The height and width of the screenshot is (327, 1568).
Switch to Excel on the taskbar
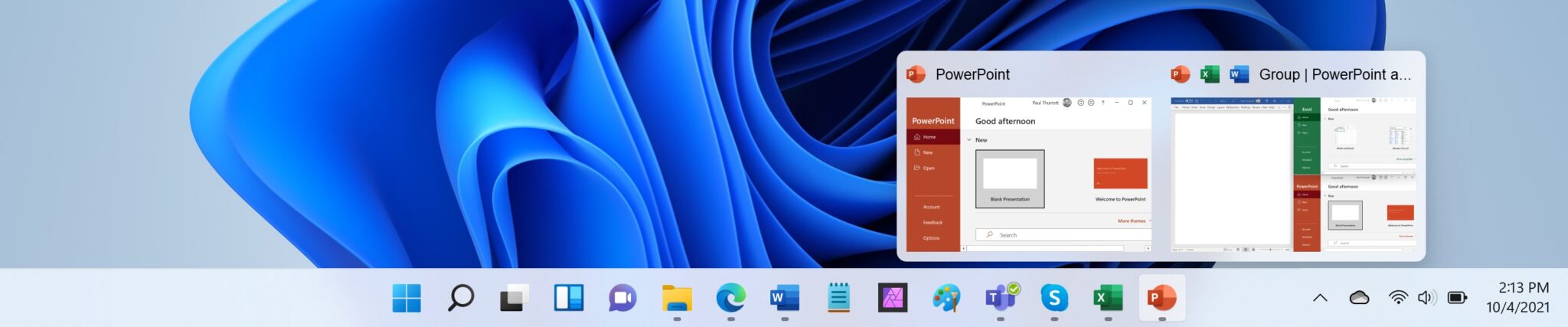click(x=1108, y=298)
